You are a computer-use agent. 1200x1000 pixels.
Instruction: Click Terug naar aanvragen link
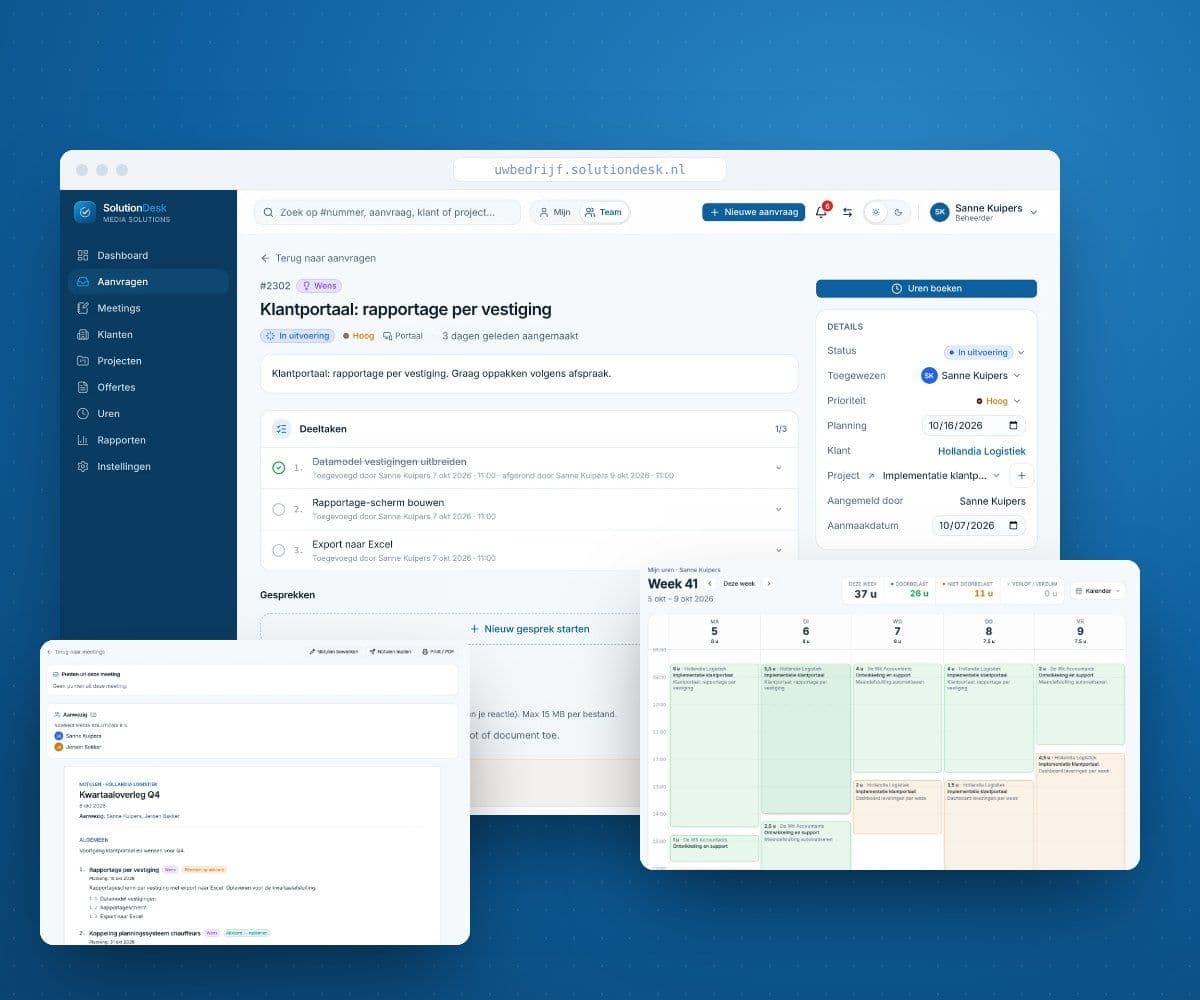[318, 258]
